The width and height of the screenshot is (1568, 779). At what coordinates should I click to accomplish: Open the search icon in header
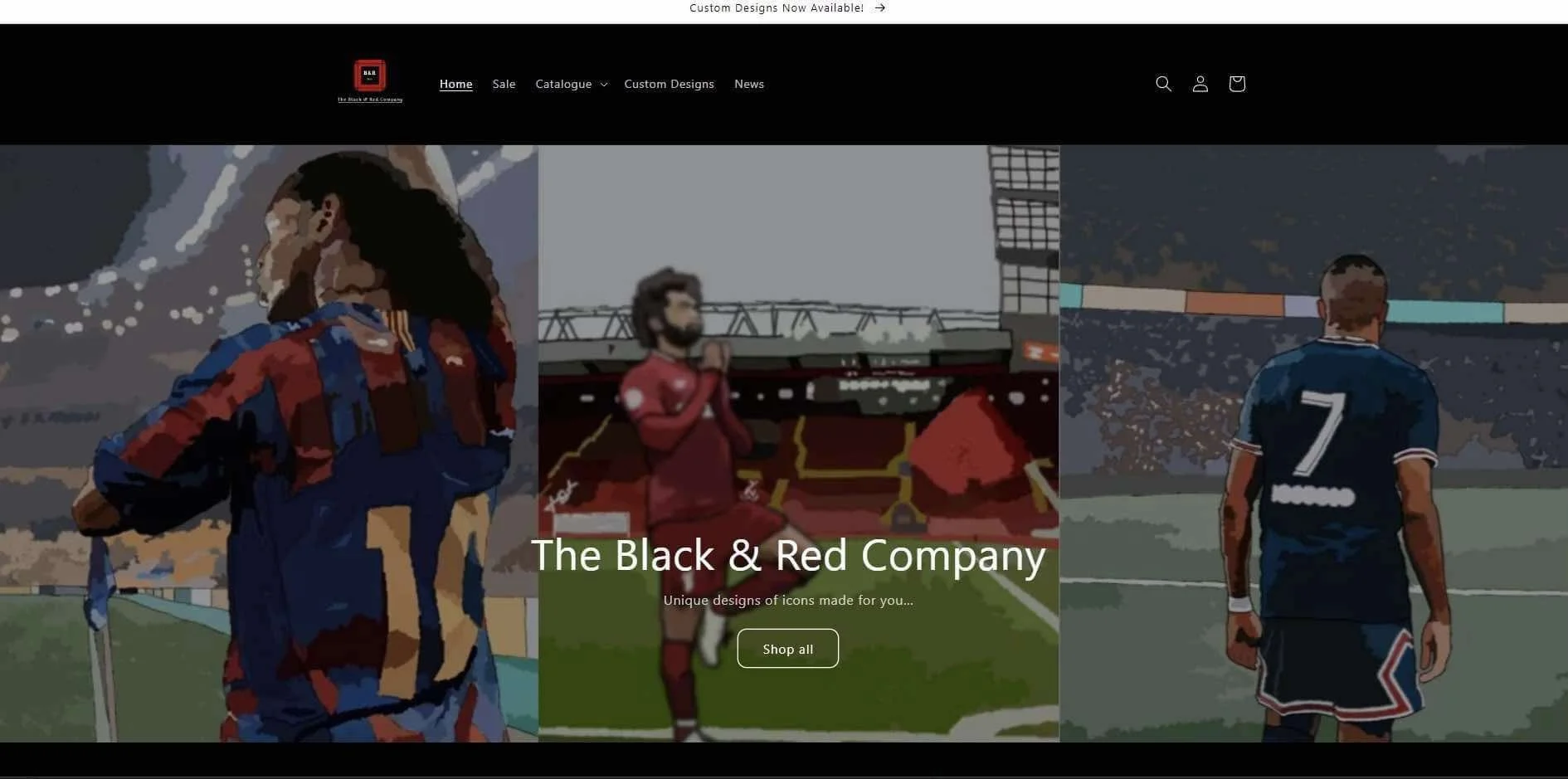click(x=1163, y=84)
